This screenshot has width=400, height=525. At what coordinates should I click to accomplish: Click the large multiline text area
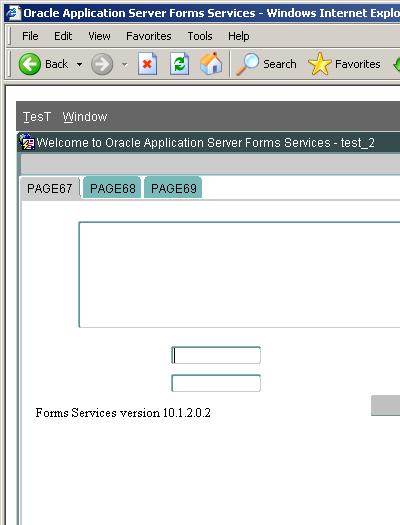[x=239, y=275]
